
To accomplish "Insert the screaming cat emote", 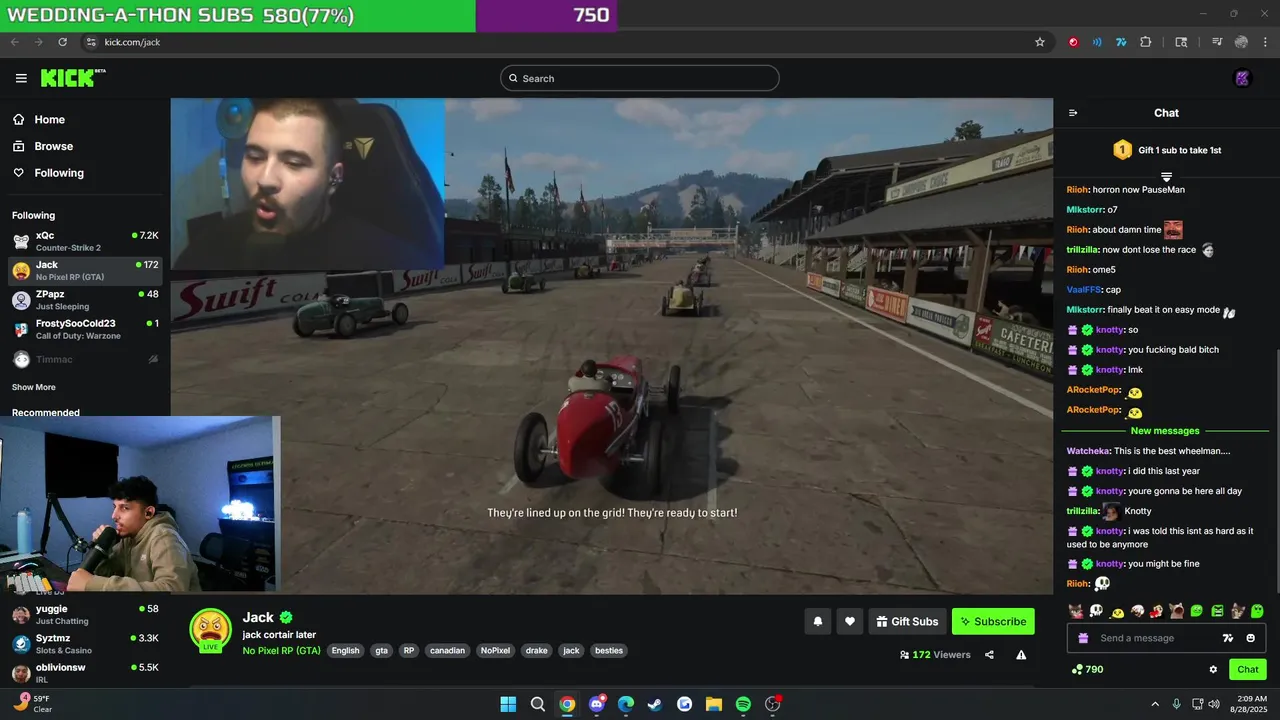I will click(1177, 611).
